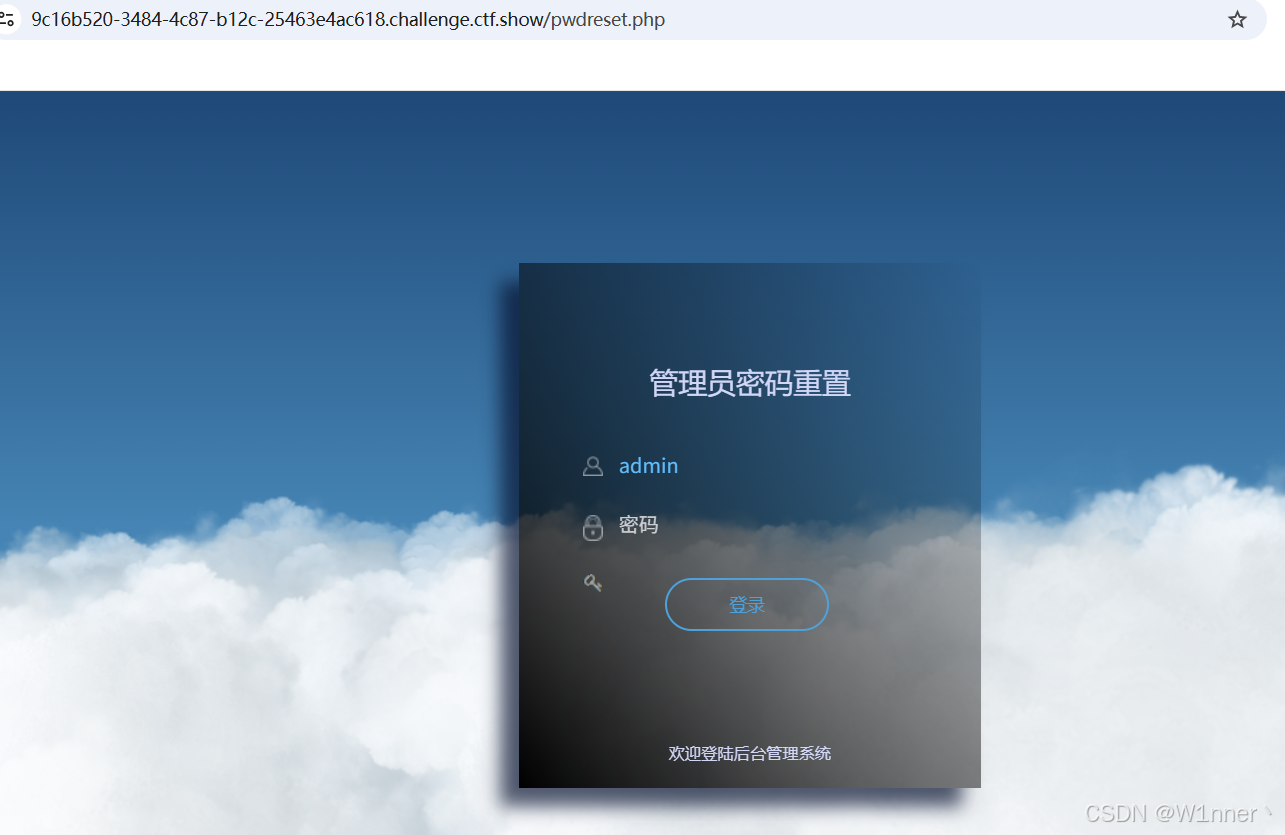Submit the form with the 登录 button
1285x835 pixels.
(x=747, y=605)
